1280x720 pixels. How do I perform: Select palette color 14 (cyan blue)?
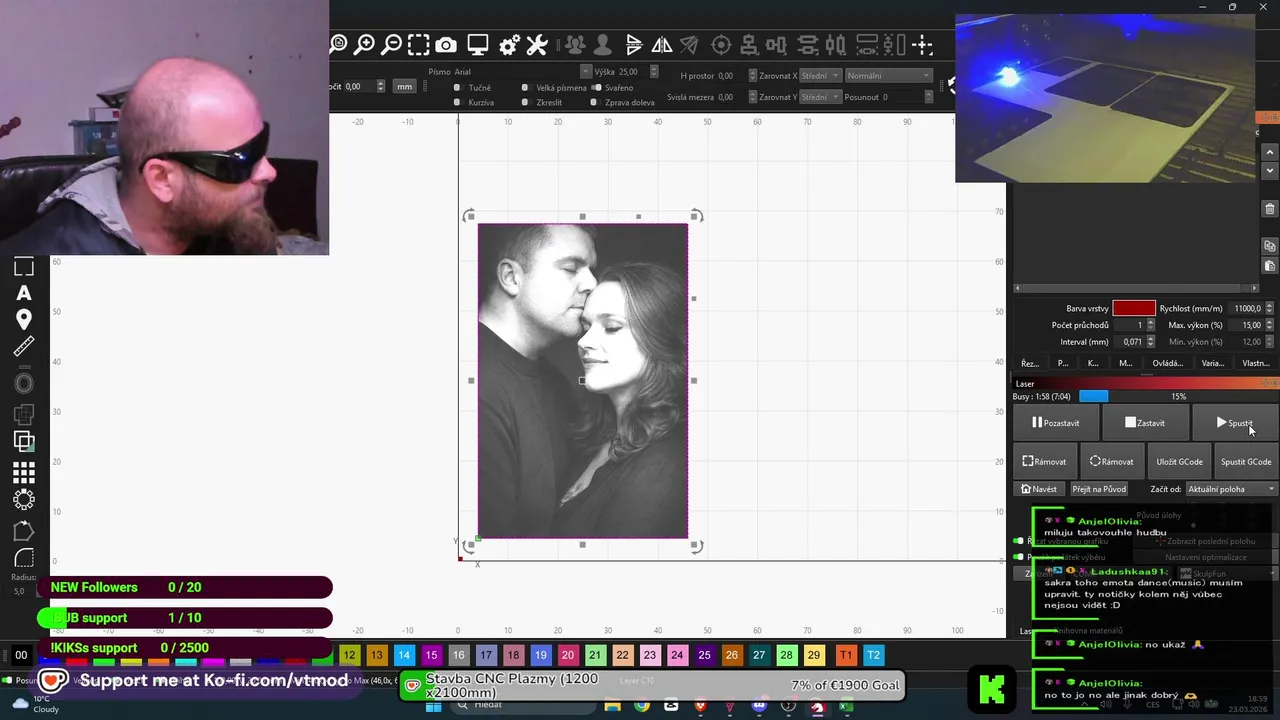tap(404, 655)
